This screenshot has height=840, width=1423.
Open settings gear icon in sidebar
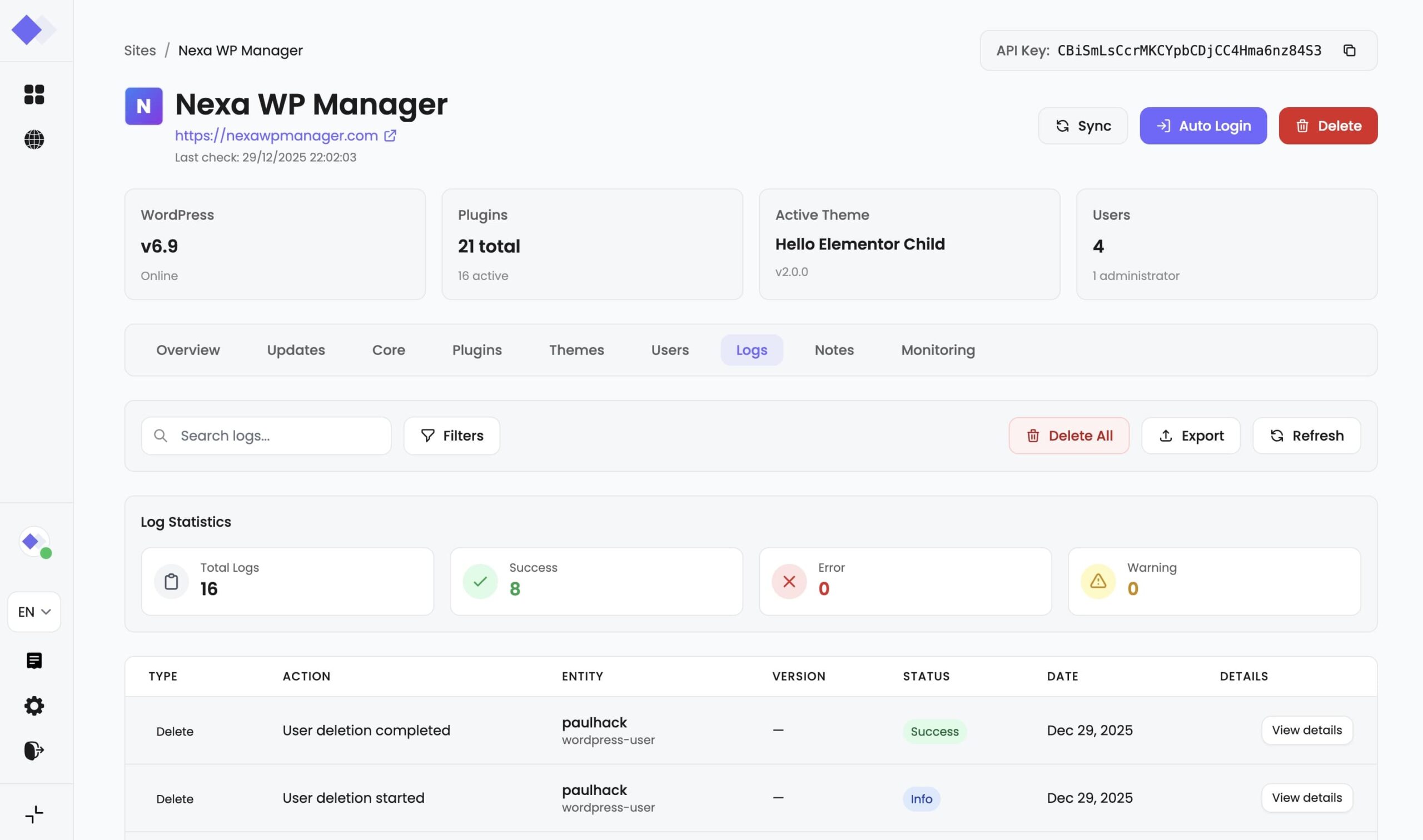click(34, 706)
